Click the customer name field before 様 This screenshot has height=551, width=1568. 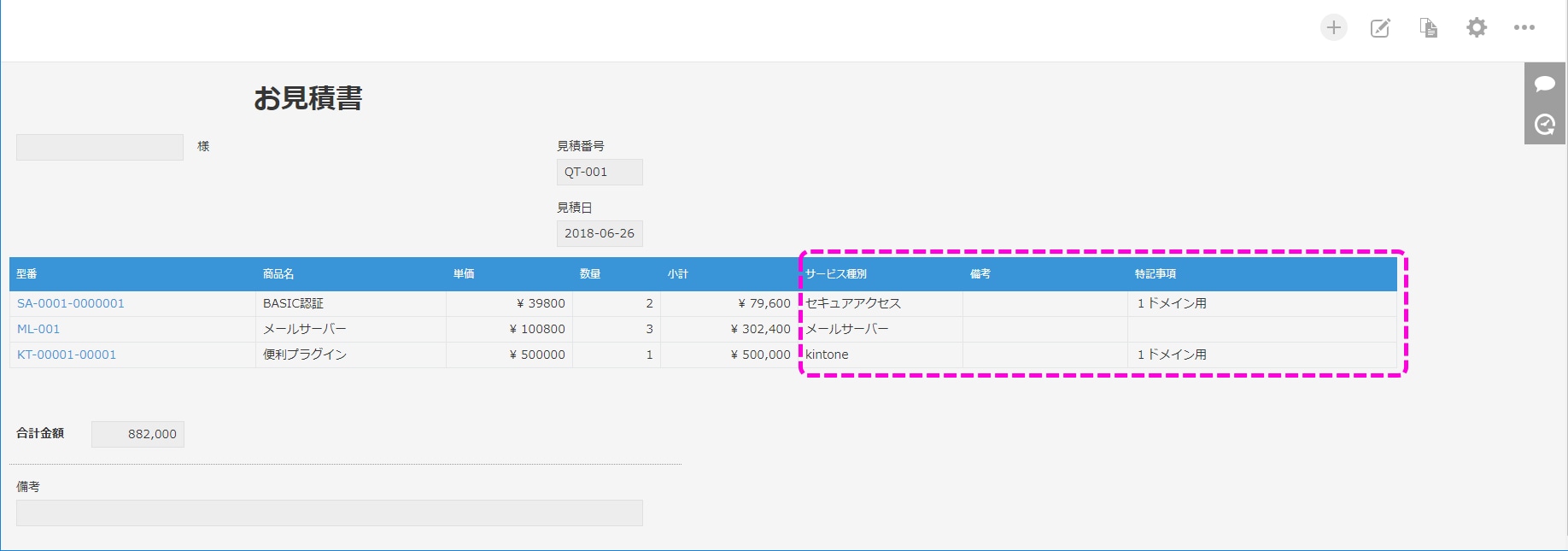(x=99, y=147)
